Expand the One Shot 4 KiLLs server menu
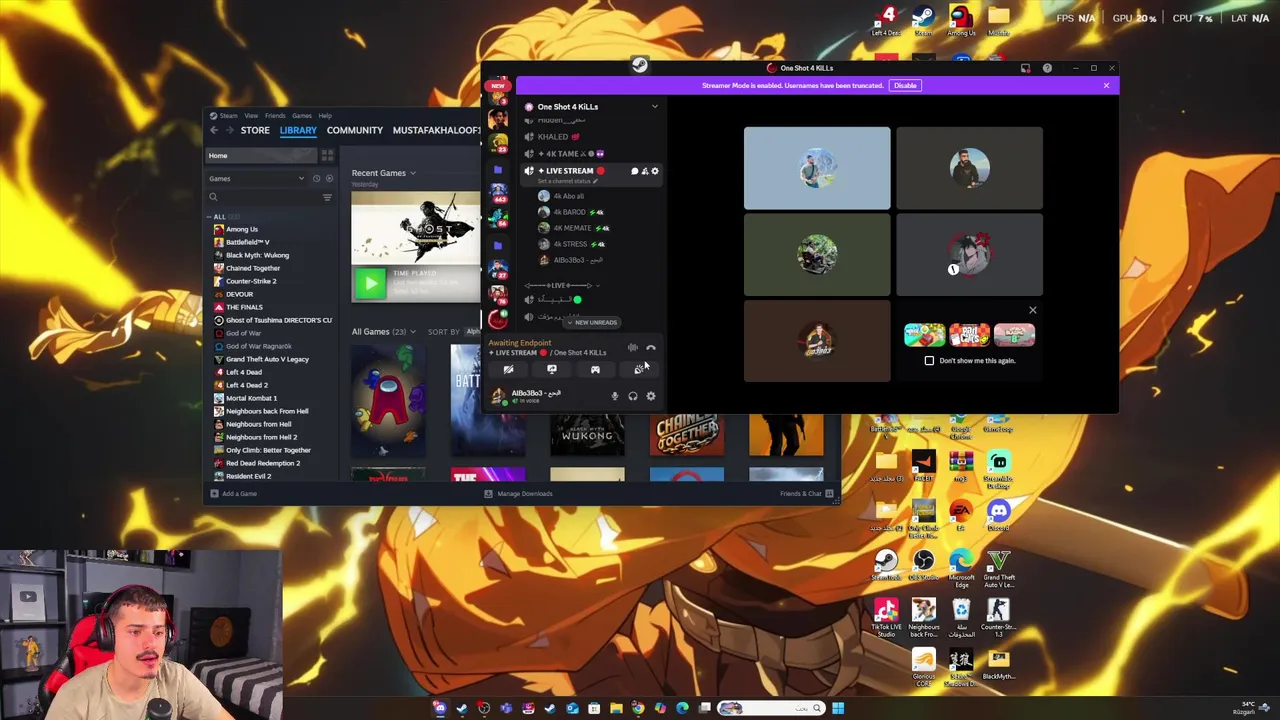The image size is (1280, 720). (x=655, y=107)
